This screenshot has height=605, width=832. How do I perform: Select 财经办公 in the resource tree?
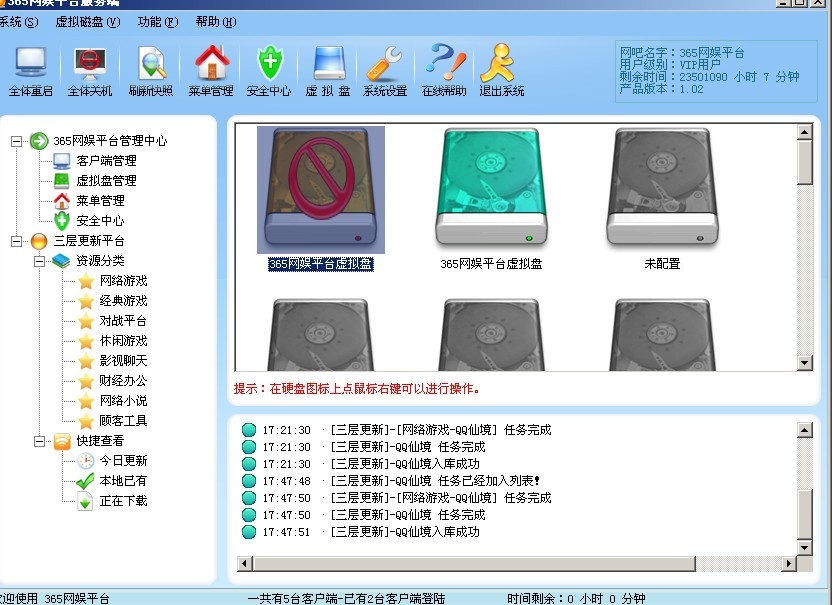[123, 381]
